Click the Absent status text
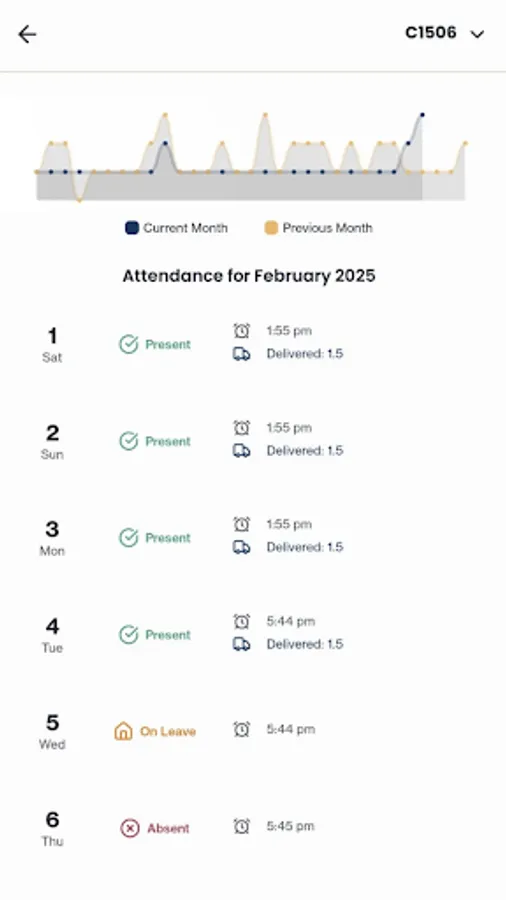This screenshot has width=506, height=900. click(168, 828)
